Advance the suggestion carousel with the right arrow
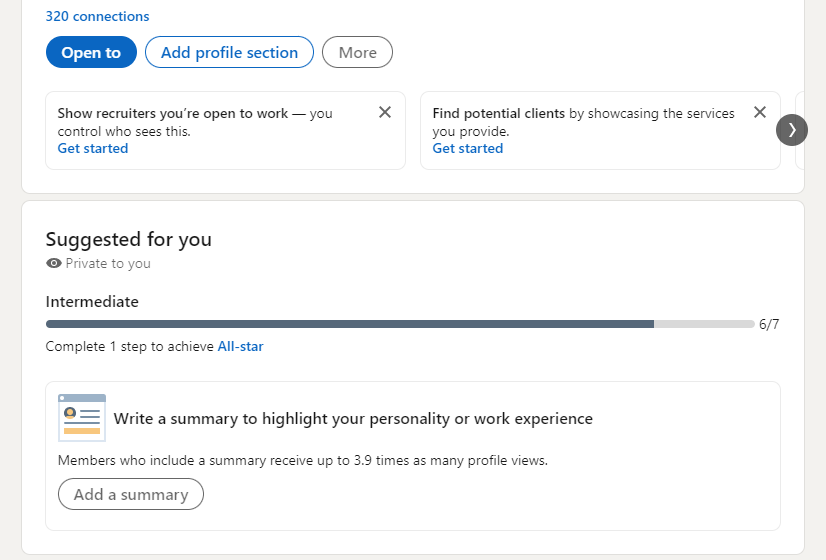 (792, 130)
